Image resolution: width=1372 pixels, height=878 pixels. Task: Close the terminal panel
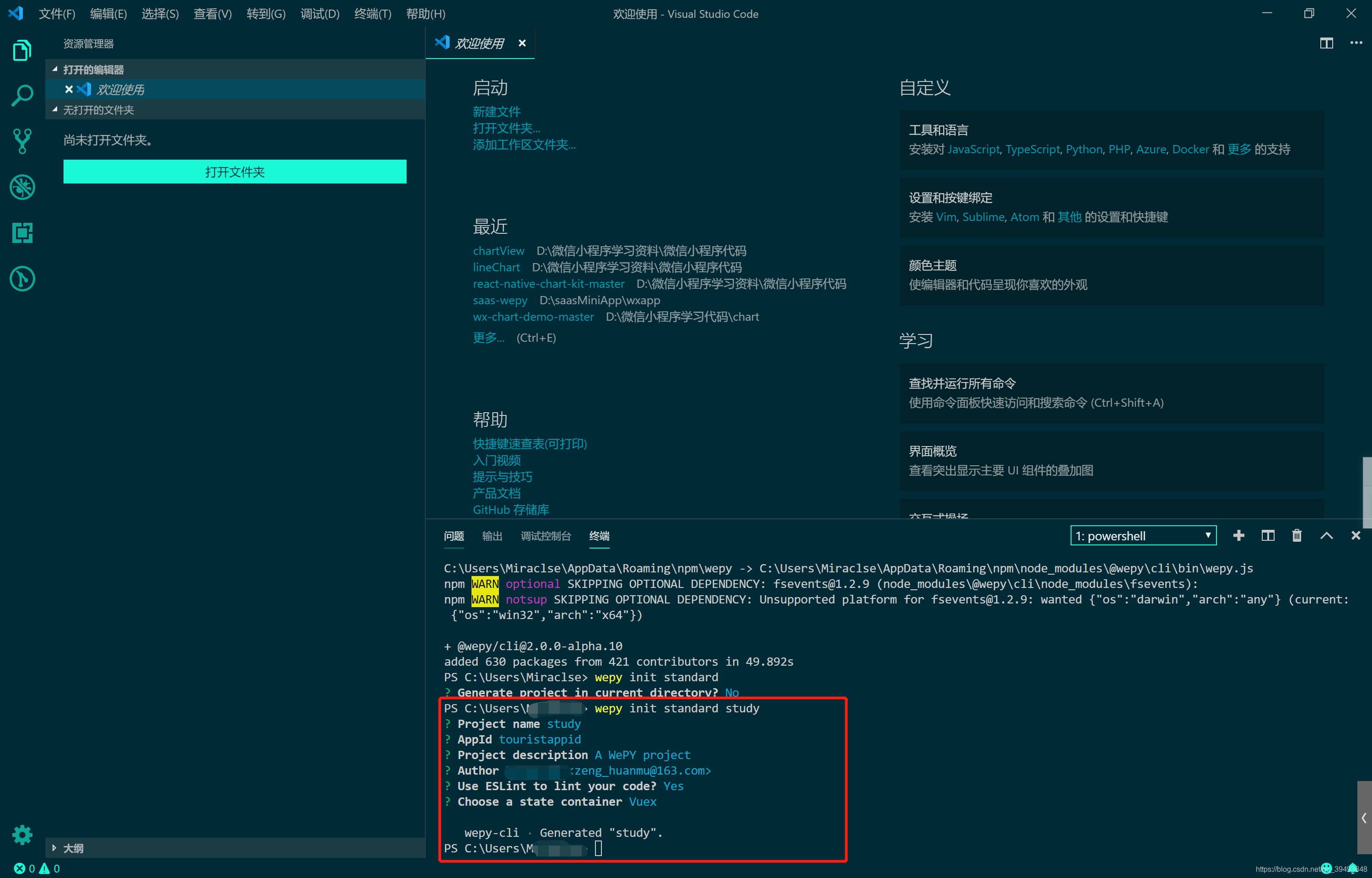[1356, 535]
